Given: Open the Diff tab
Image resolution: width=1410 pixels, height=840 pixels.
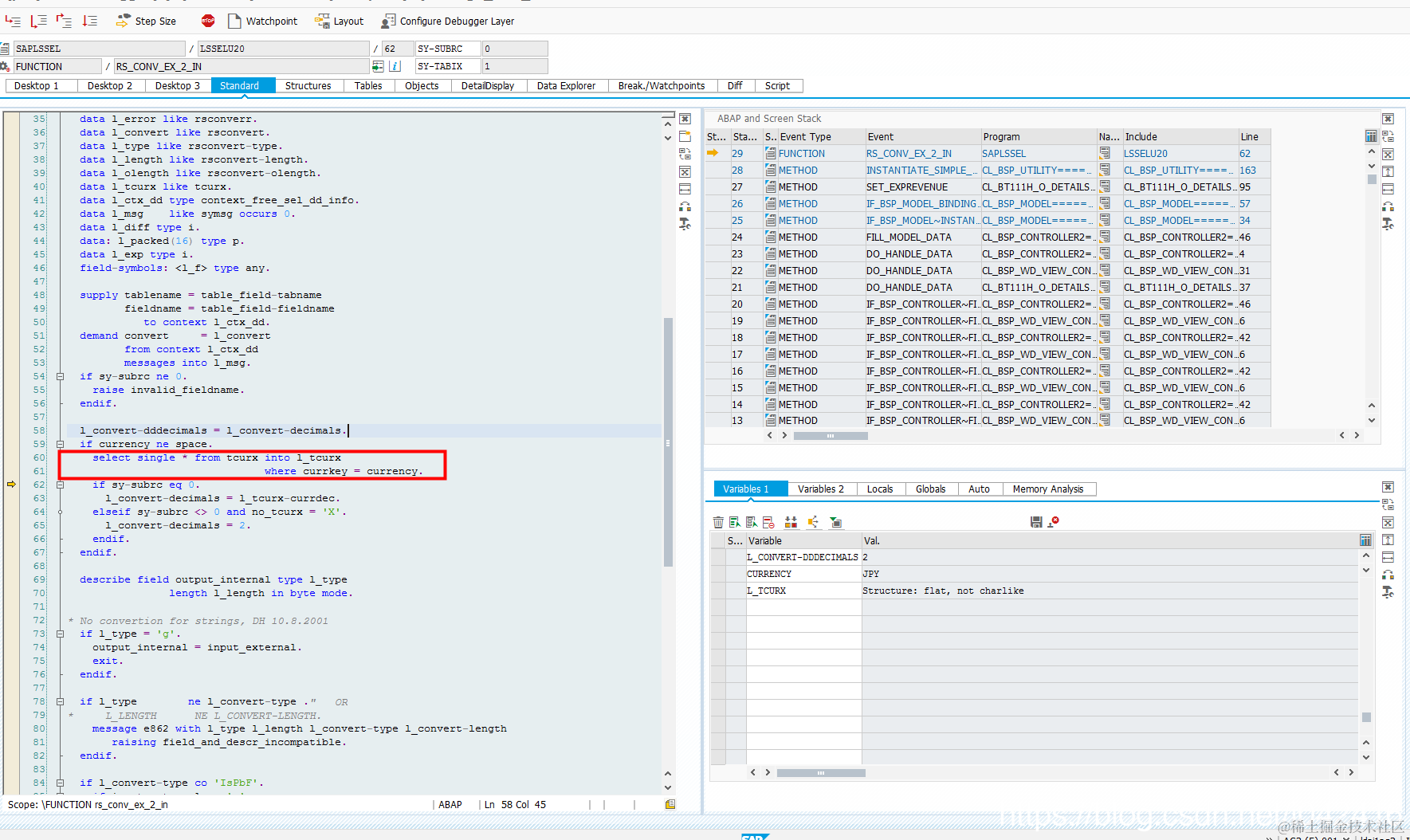Looking at the screenshot, I should pos(735,85).
